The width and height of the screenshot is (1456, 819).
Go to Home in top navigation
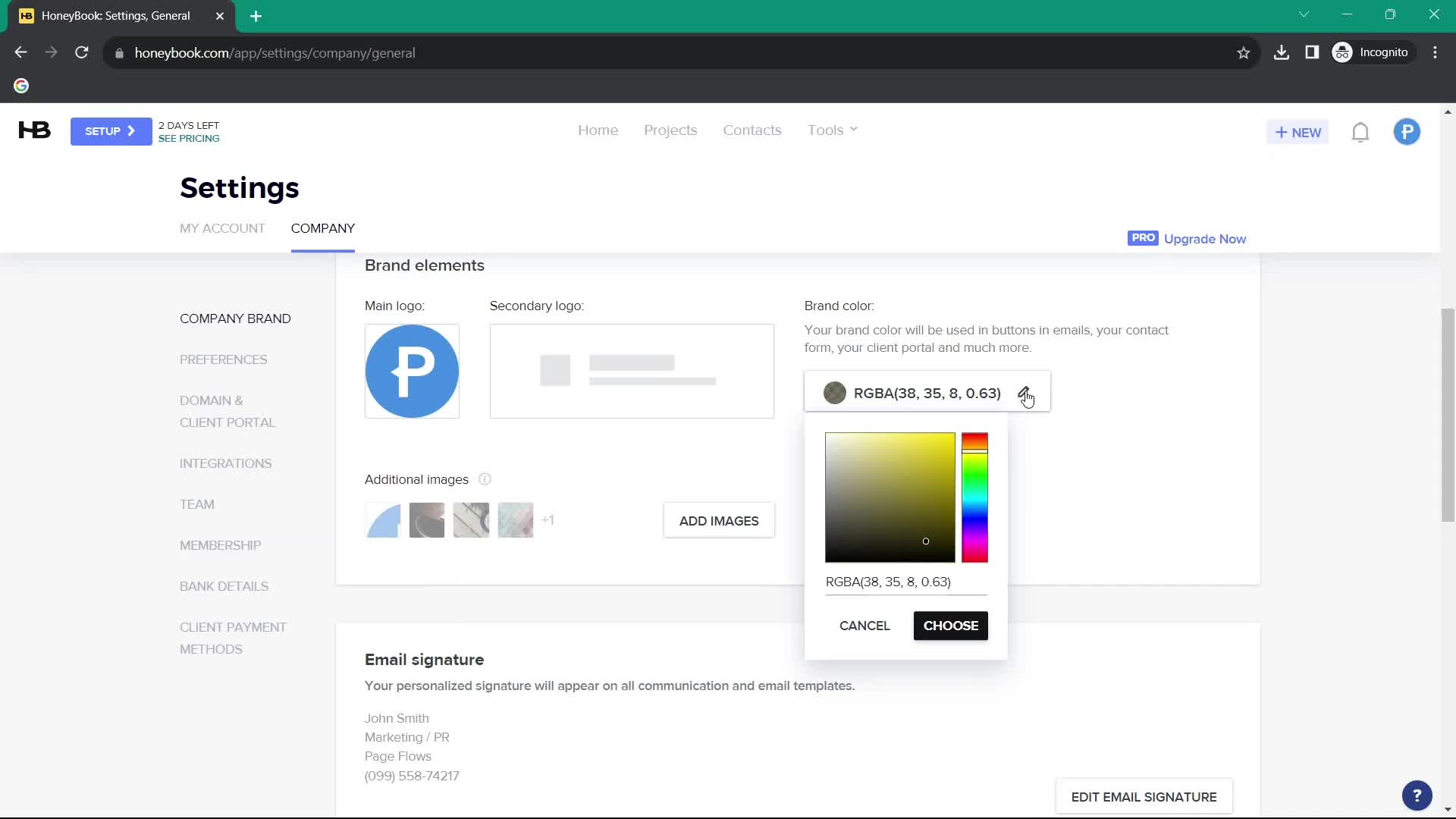point(598,130)
